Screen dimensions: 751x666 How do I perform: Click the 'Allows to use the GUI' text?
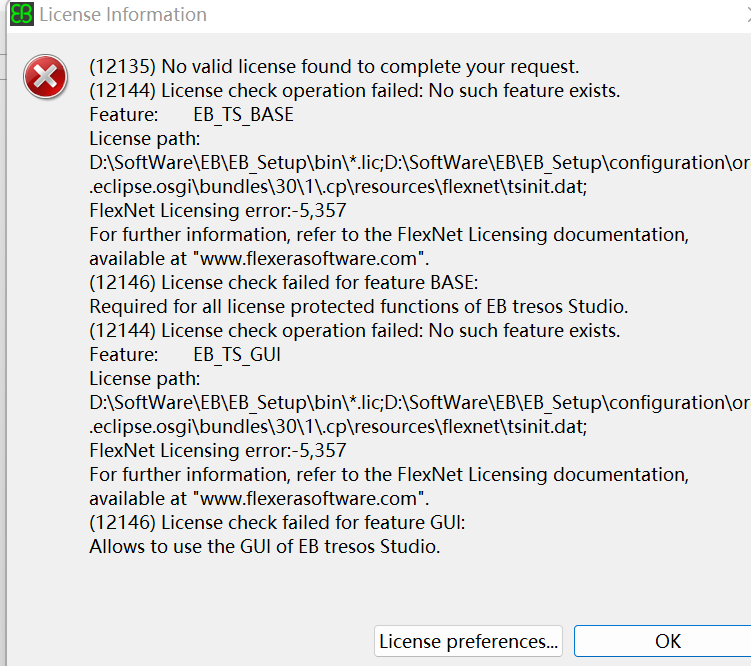pos(264,546)
